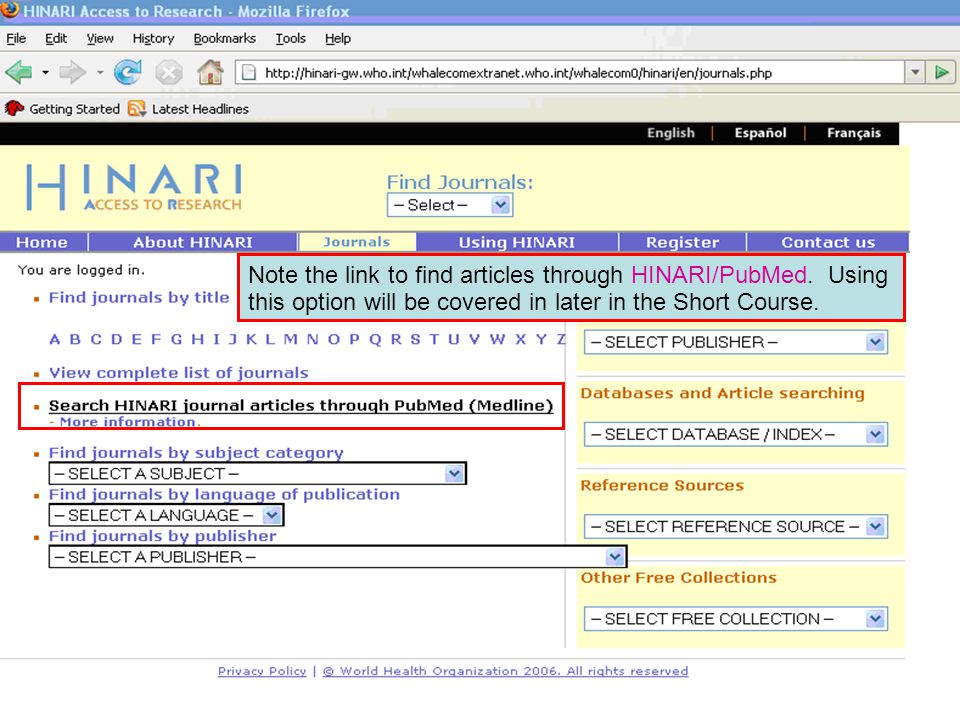
Task: Open the address bar history dropdown
Action: tap(915, 73)
